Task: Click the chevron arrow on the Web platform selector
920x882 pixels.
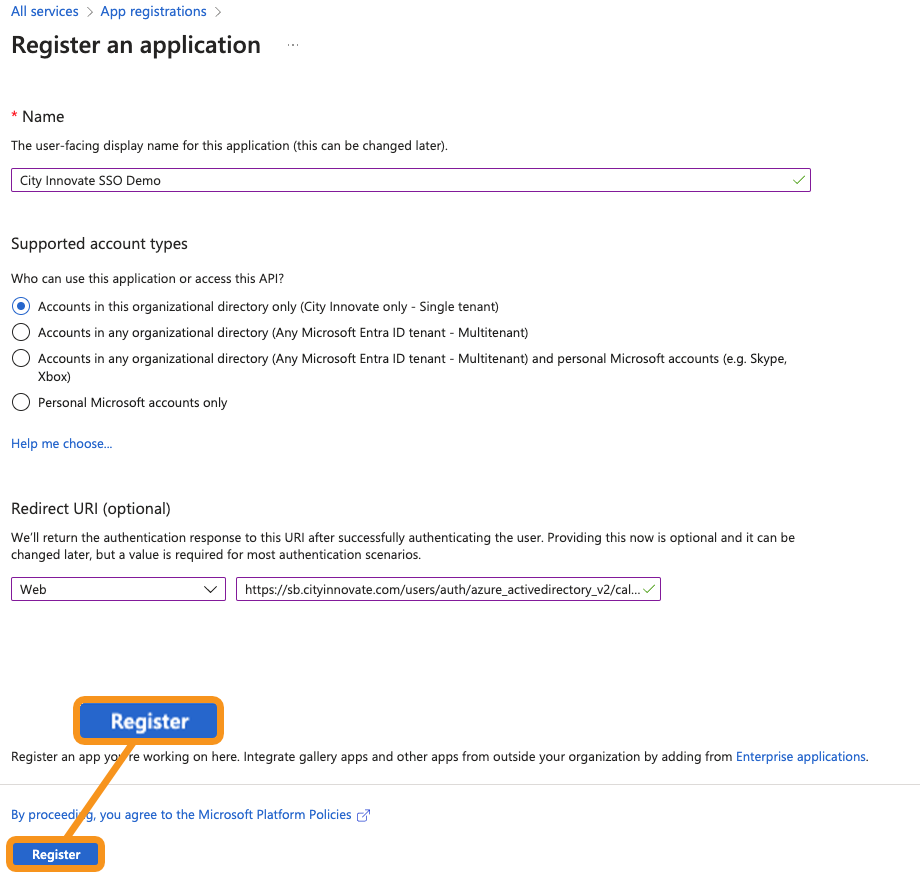Action: tap(211, 590)
